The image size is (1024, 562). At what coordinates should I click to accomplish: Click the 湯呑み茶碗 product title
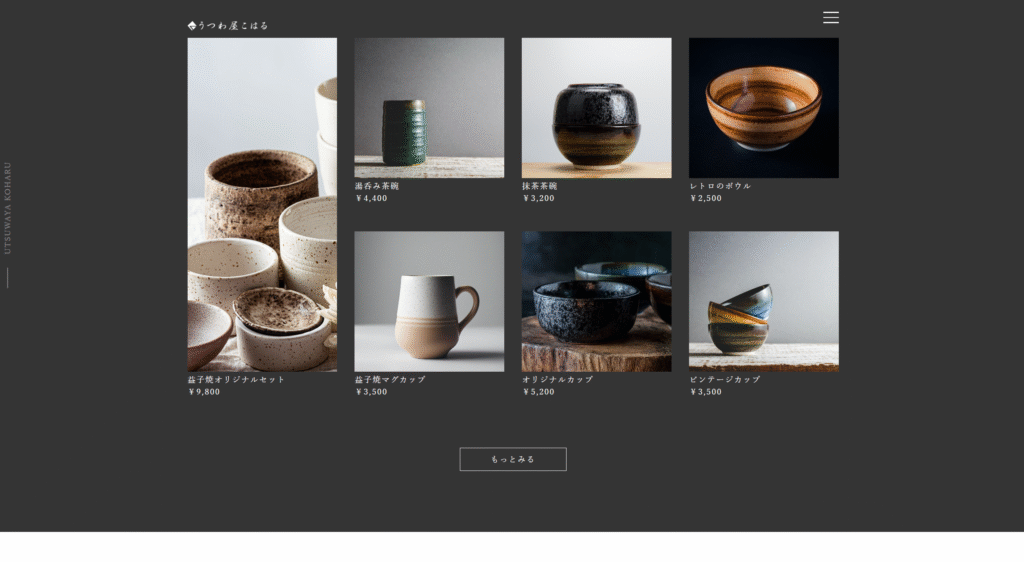(x=377, y=186)
